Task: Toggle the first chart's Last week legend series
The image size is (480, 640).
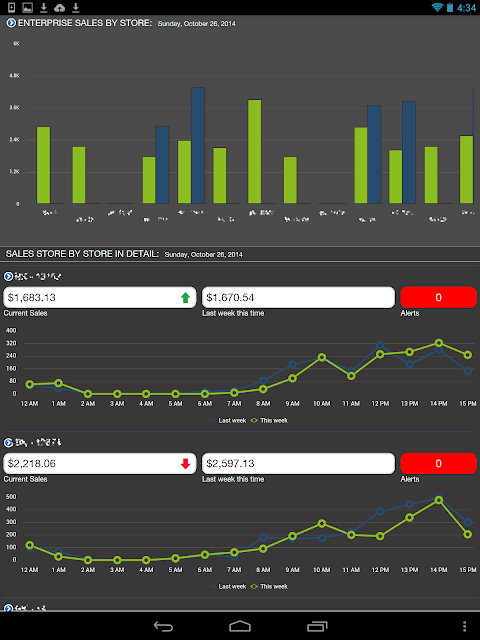Action: 228,420
